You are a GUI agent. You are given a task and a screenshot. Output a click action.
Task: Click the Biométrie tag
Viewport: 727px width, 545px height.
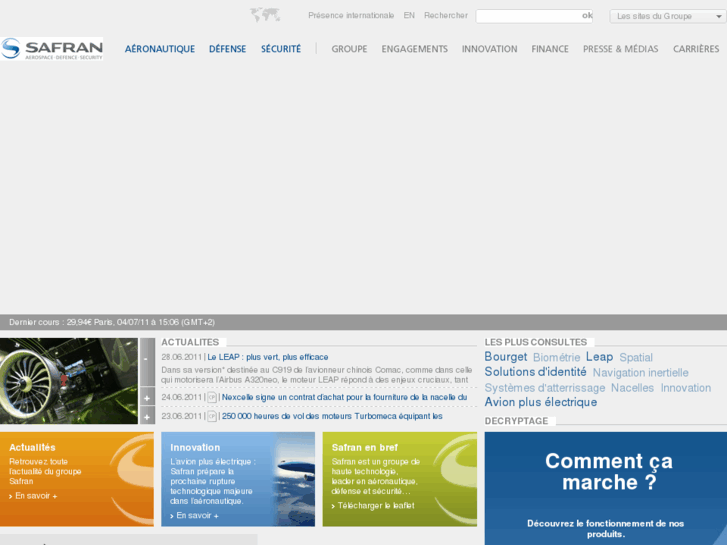pyautogui.click(x=556, y=358)
